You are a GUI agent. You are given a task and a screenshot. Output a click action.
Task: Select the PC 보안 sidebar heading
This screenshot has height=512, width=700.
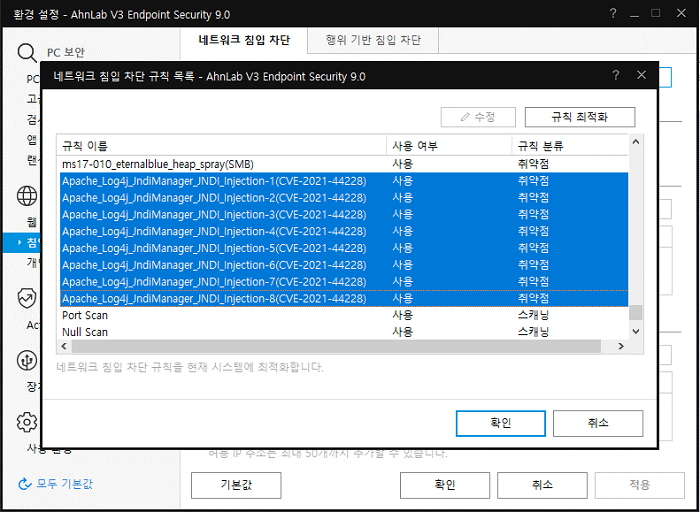(66, 53)
